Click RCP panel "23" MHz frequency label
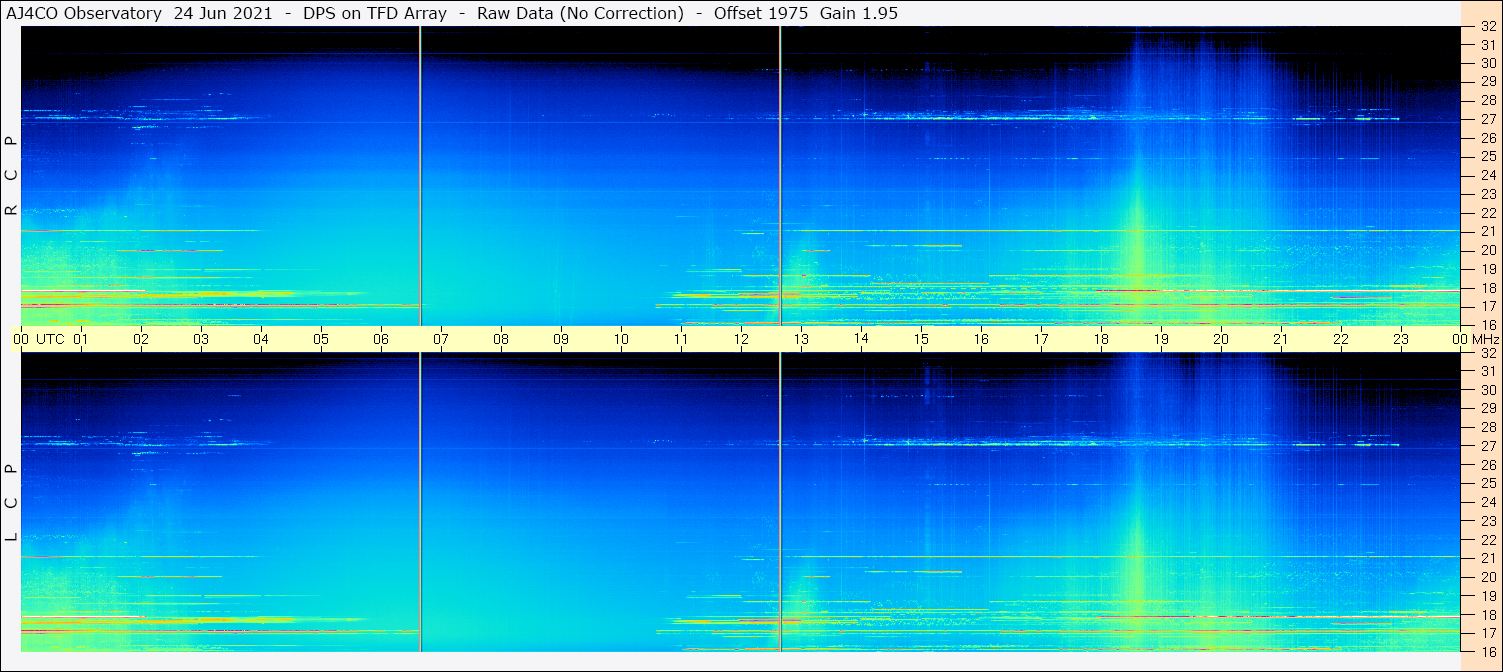Screen dimensions: 1503x672 click(x=1487, y=194)
